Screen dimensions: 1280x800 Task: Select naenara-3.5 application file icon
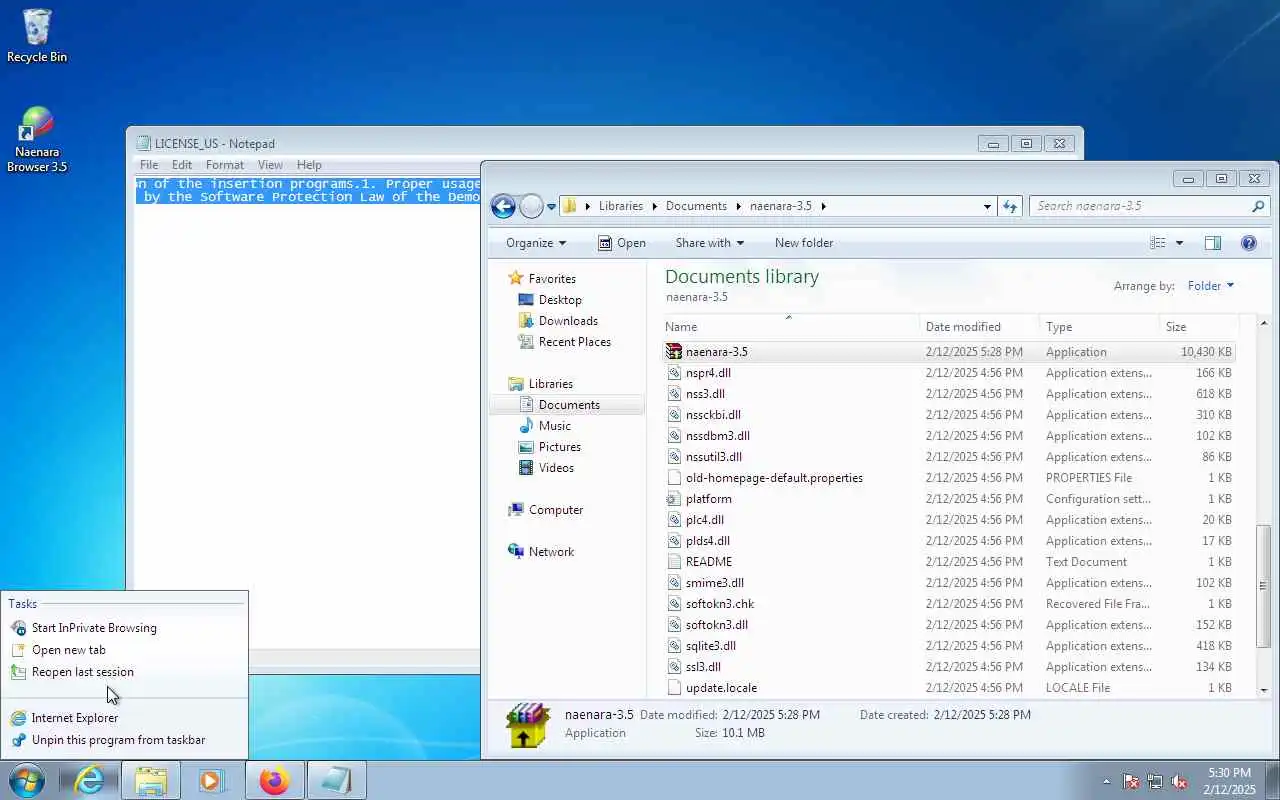[x=674, y=352]
